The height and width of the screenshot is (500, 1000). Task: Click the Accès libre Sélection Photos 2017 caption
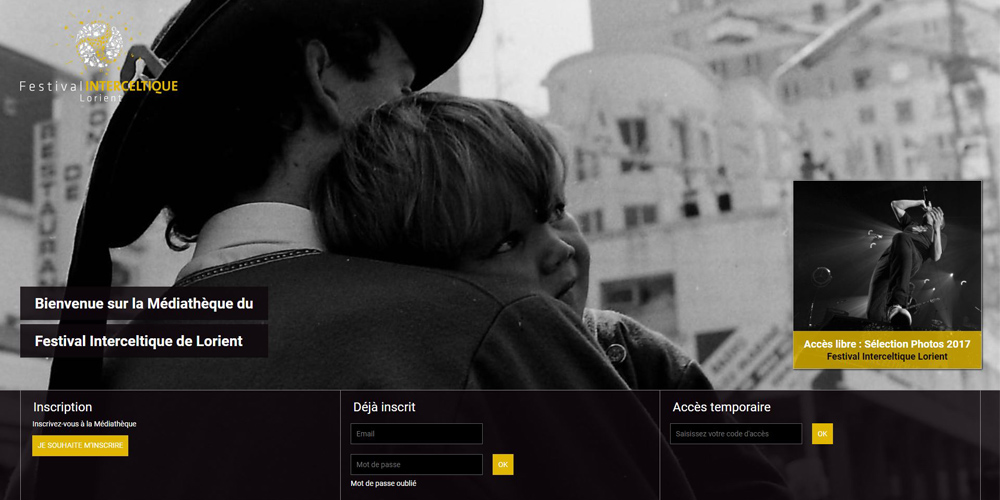tap(887, 344)
